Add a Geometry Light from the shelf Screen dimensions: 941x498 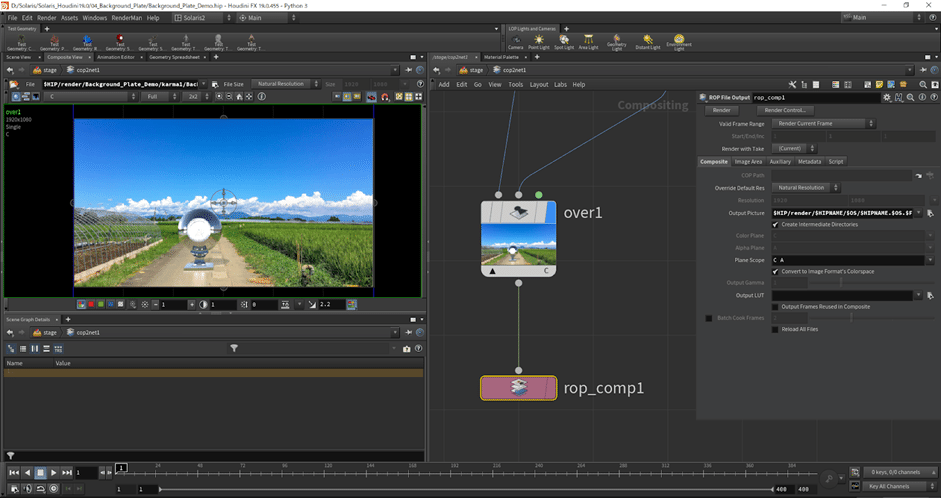click(616, 42)
